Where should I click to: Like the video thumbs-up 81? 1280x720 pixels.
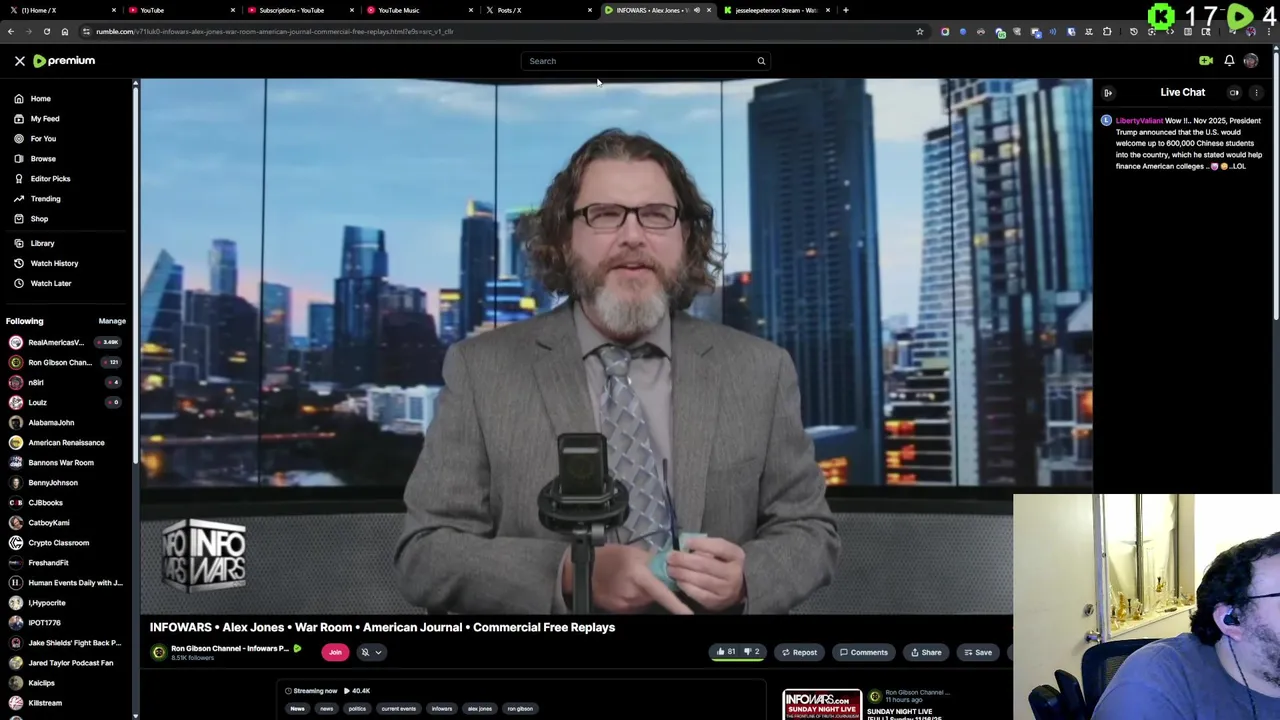tap(726, 652)
